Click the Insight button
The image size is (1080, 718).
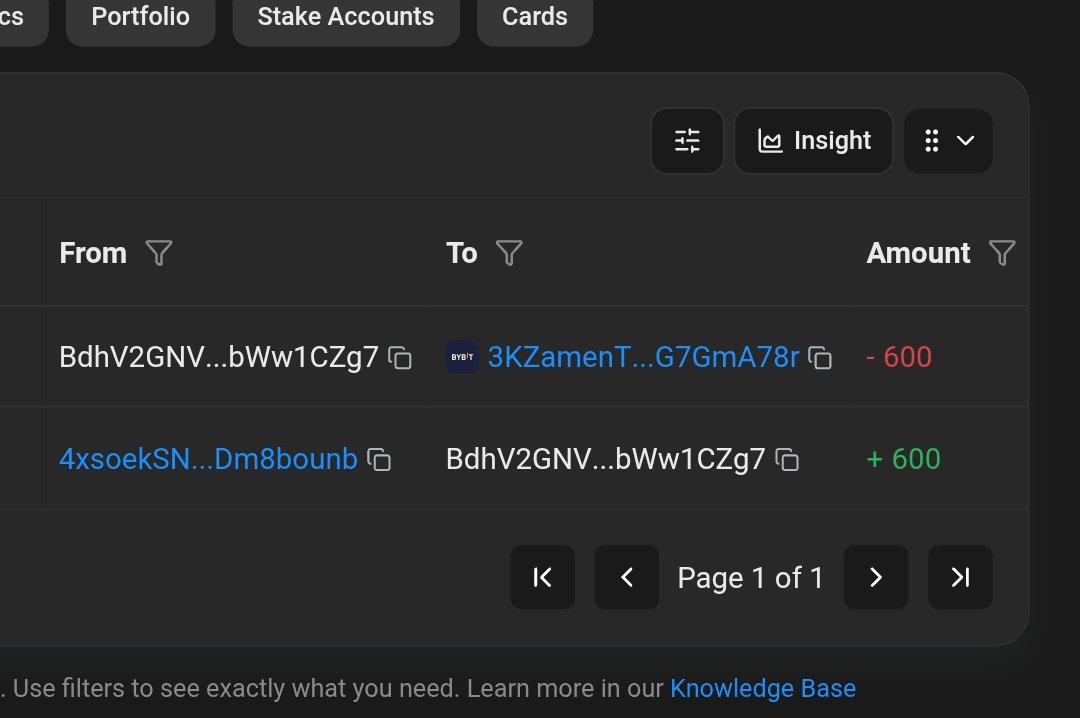coord(813,141)
